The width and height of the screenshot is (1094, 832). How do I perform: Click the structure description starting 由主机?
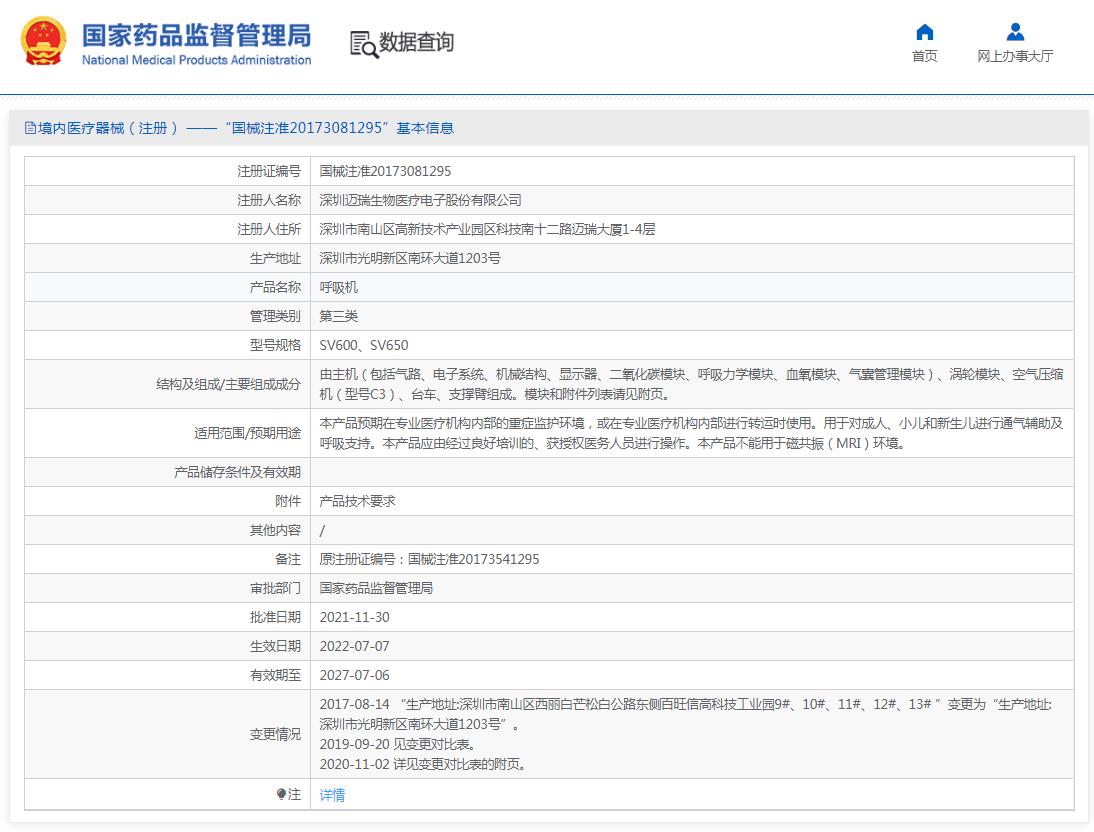click(x=691, y=384)
